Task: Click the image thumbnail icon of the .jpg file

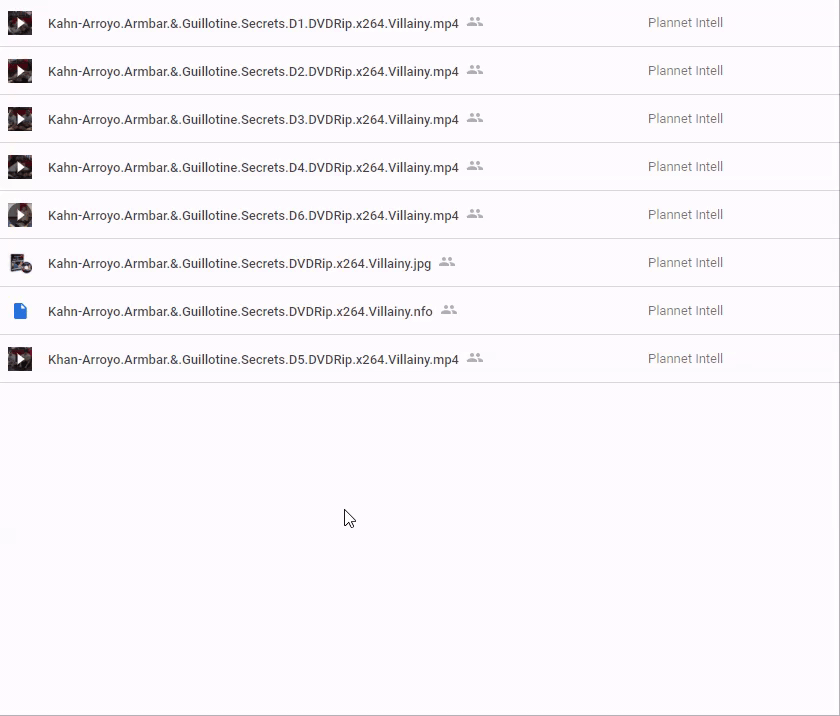Action: [20, 263]
